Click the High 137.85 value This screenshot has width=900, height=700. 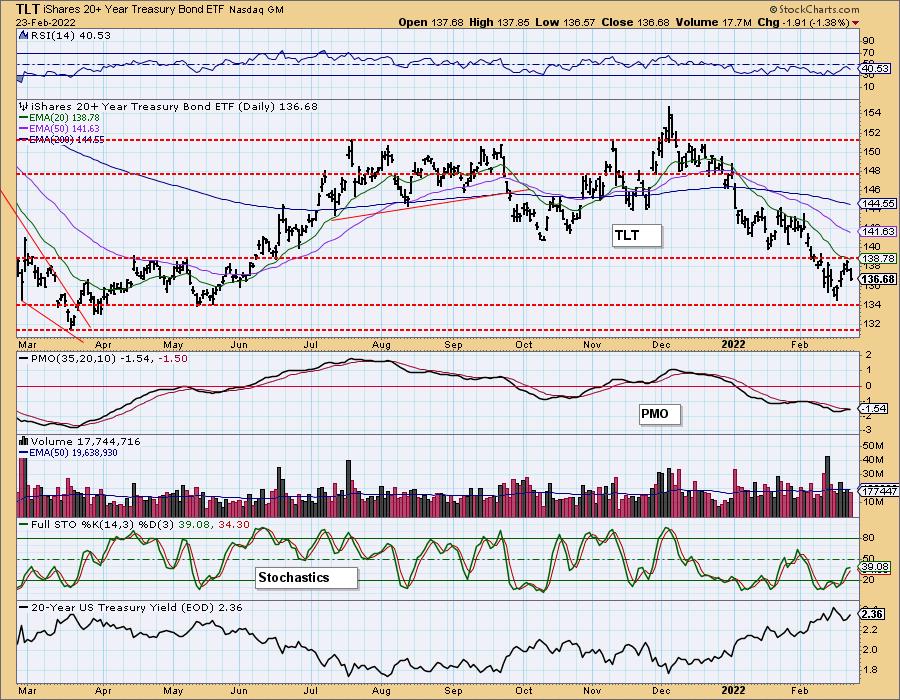point(498,22)
